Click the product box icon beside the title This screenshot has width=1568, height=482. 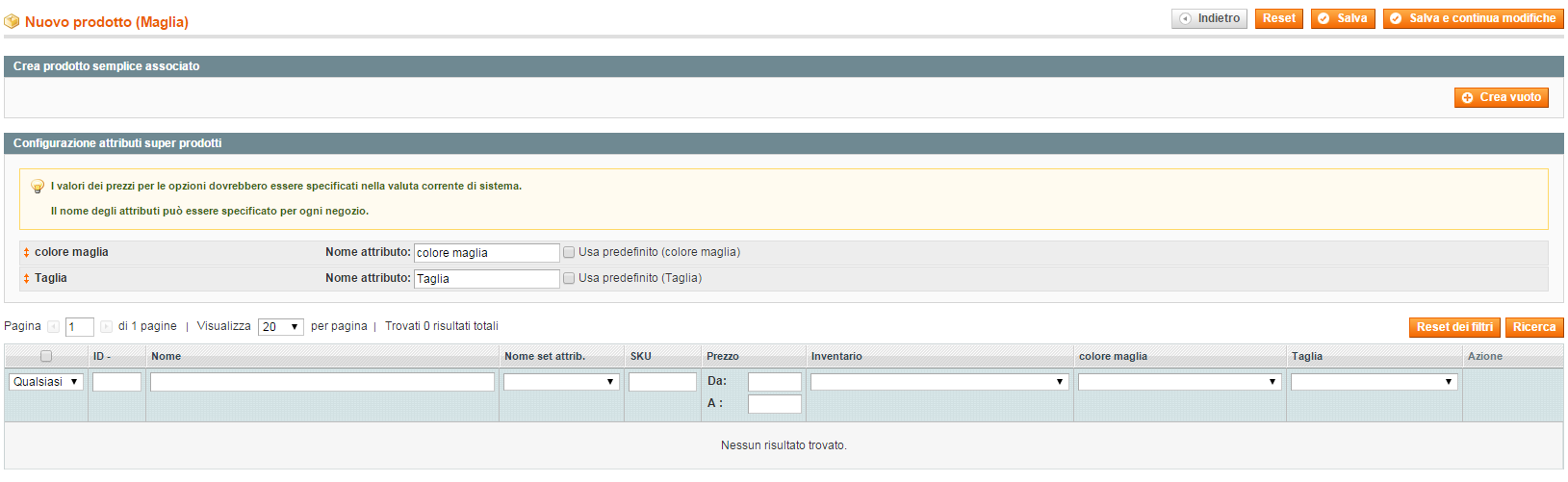point(12,21)
